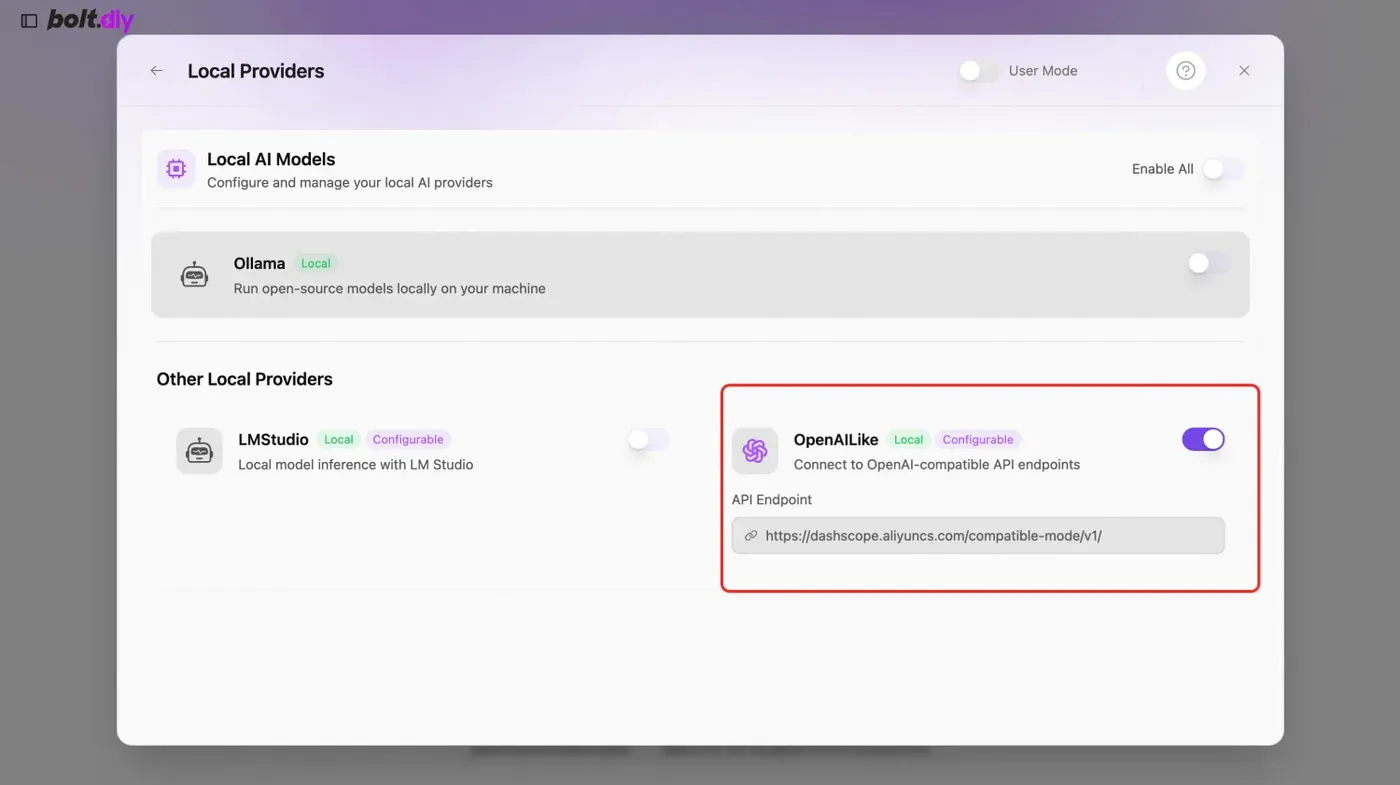The height and width of the screenshot is (785, 1400).
Task: Click 'Run open-source models locally on your machine'
Action: pos(390,289)
